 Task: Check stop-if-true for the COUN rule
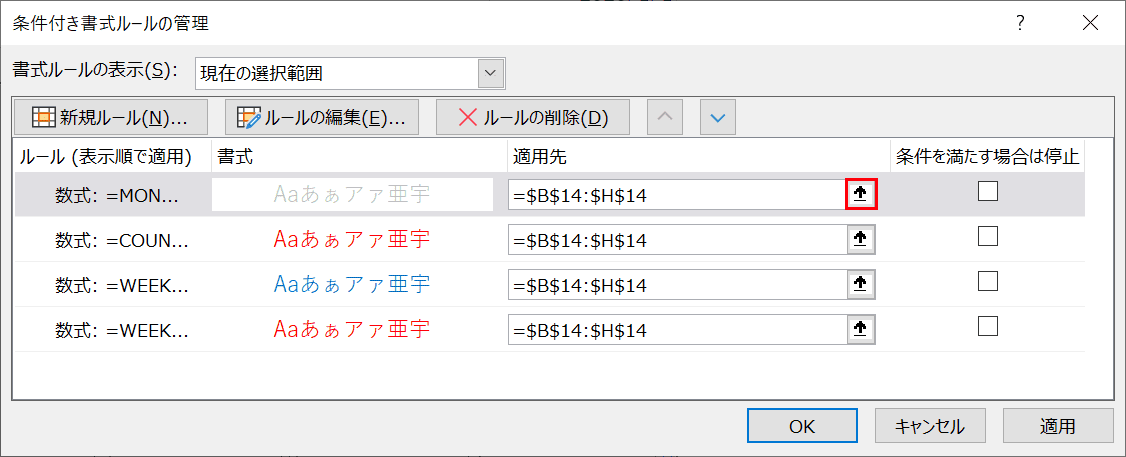988,236
